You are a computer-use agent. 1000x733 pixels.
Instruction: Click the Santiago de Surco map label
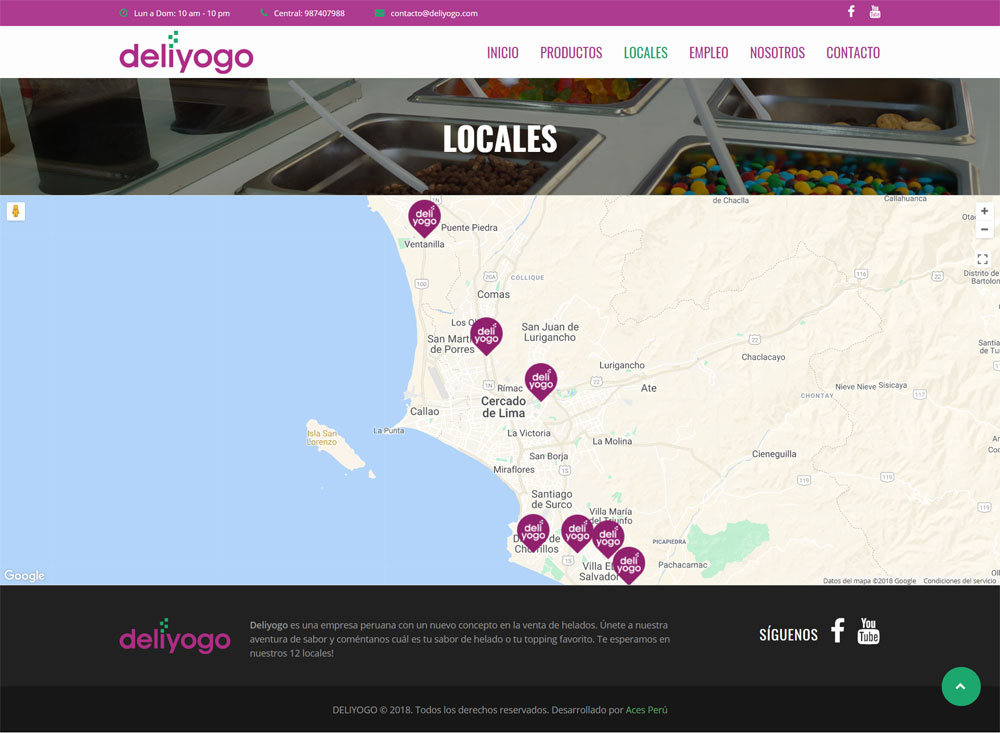[x=552, y=499]
